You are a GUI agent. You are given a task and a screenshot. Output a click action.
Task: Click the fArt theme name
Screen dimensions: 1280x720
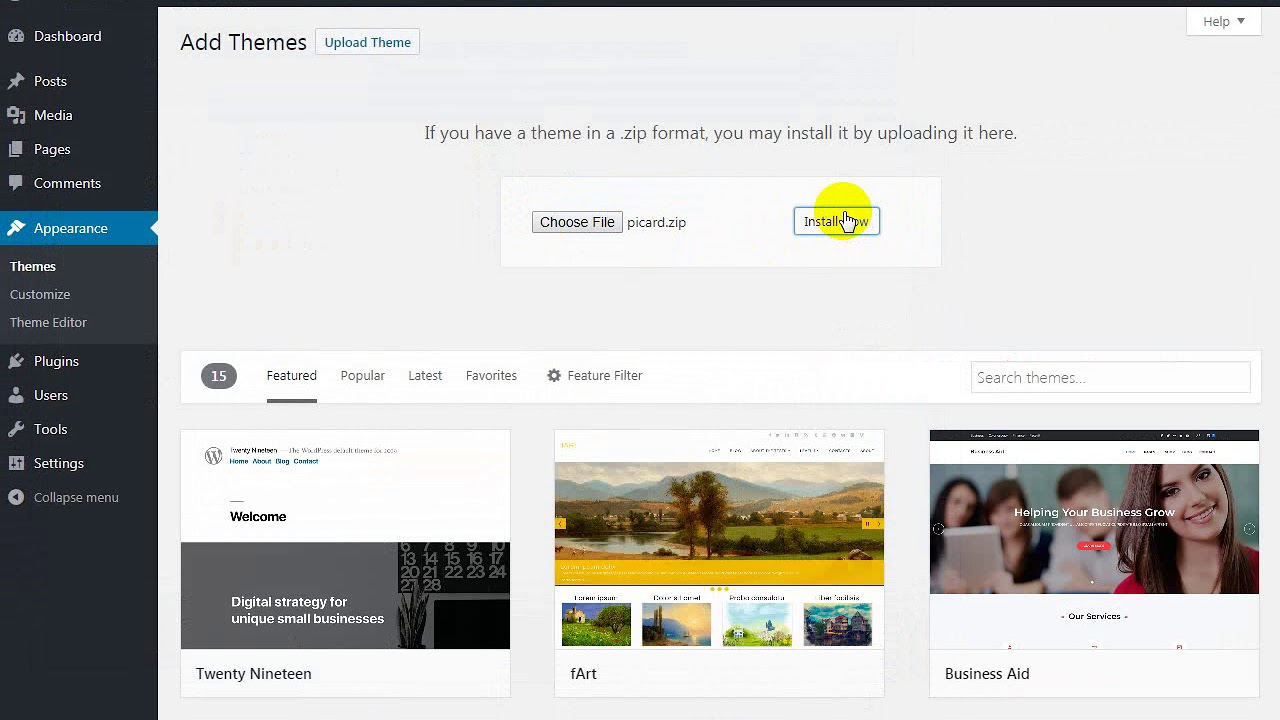pyautogui.click(x=583, y=674)
